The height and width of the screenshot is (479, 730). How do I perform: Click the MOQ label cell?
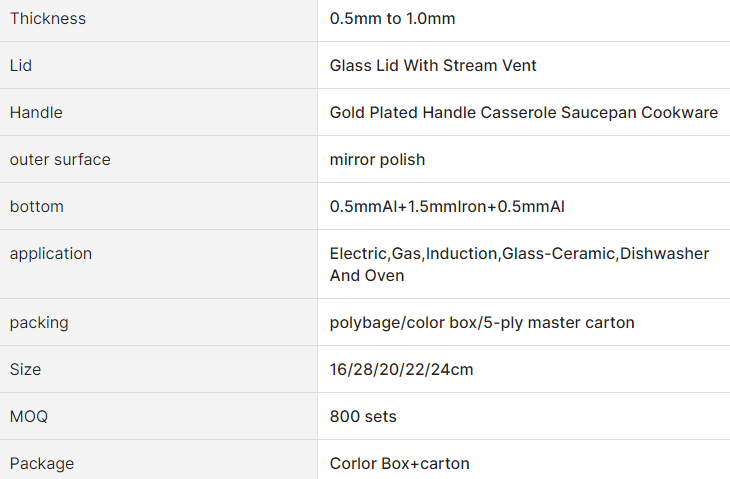pyautogui.click(x=29, y=417)
